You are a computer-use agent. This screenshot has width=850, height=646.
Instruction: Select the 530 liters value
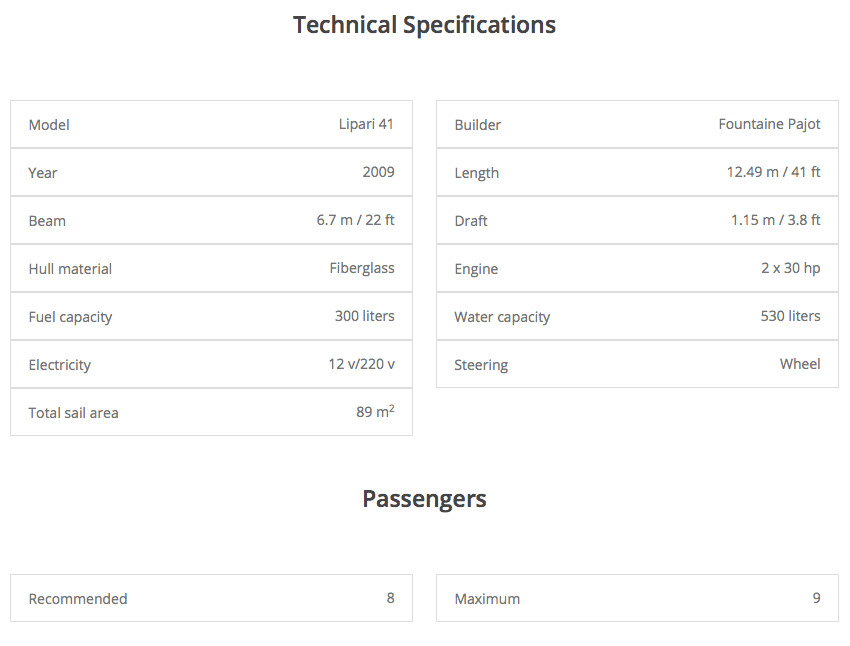tap(790, 316)
